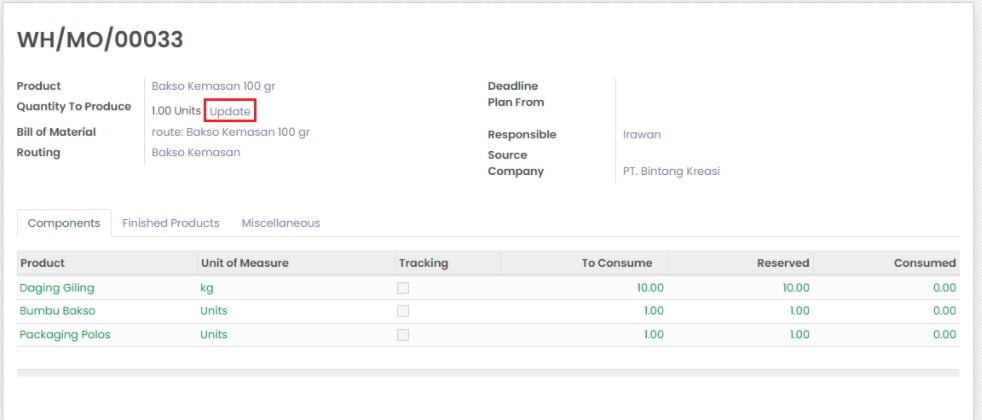Click Reserved 1.00 for Packaging Polos
982x420 pixels.
point(800,335)
